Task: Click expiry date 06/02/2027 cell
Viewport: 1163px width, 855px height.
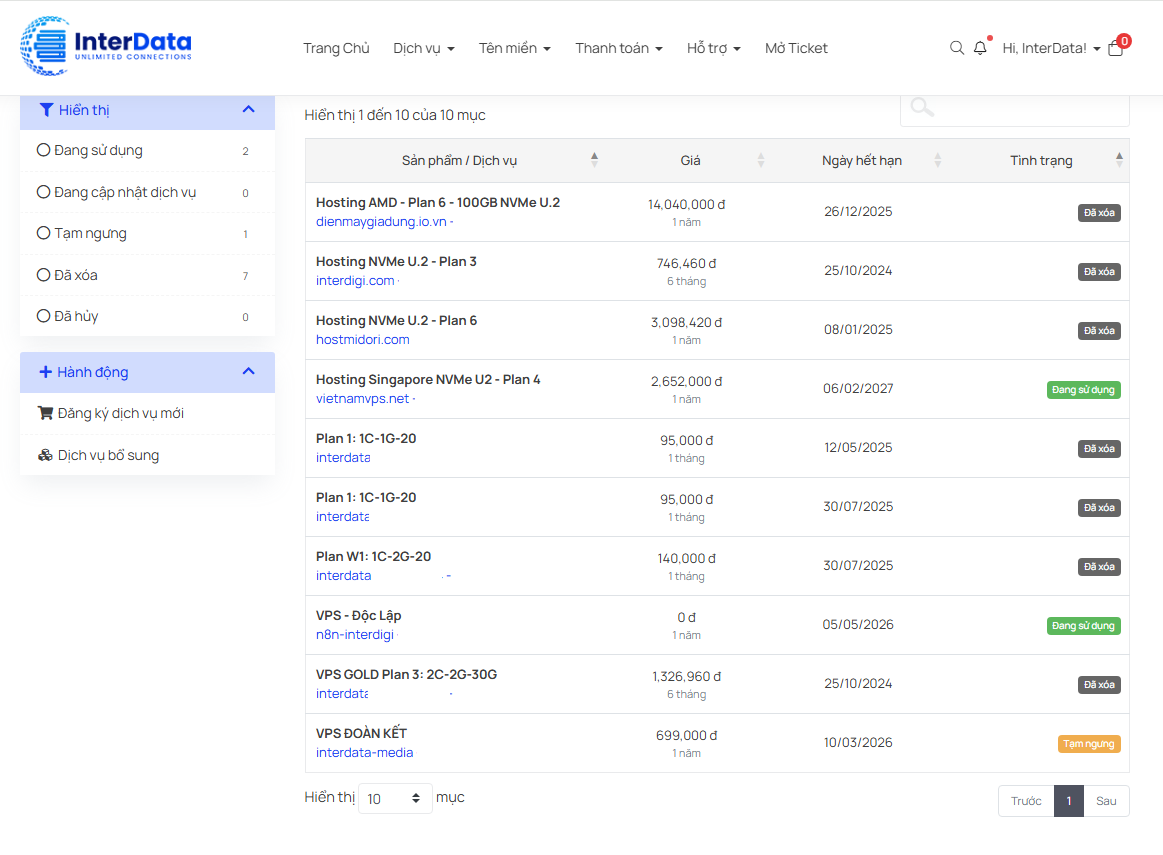Action: 858,389
